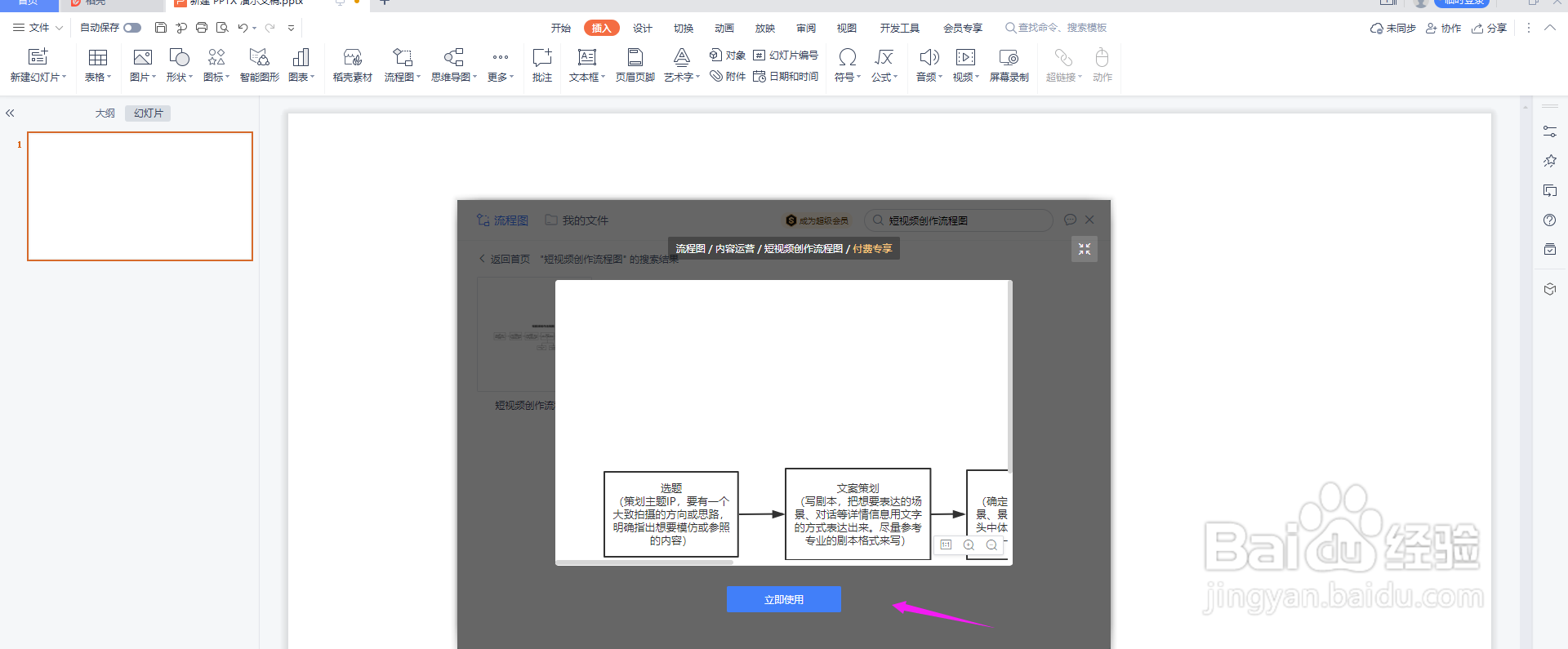Click the 视频 video icon
The width and height of the screenshot is (1568, 649).
965,57
